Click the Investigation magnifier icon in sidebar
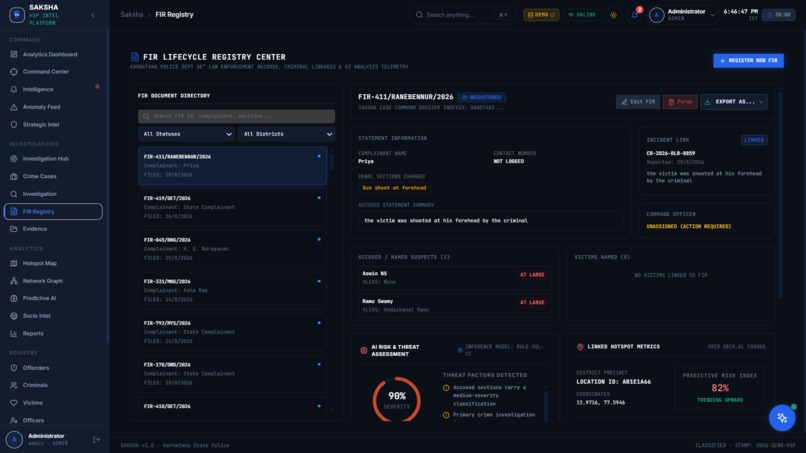The height and width of the screenshot is (453, 806). pos(14,194)
